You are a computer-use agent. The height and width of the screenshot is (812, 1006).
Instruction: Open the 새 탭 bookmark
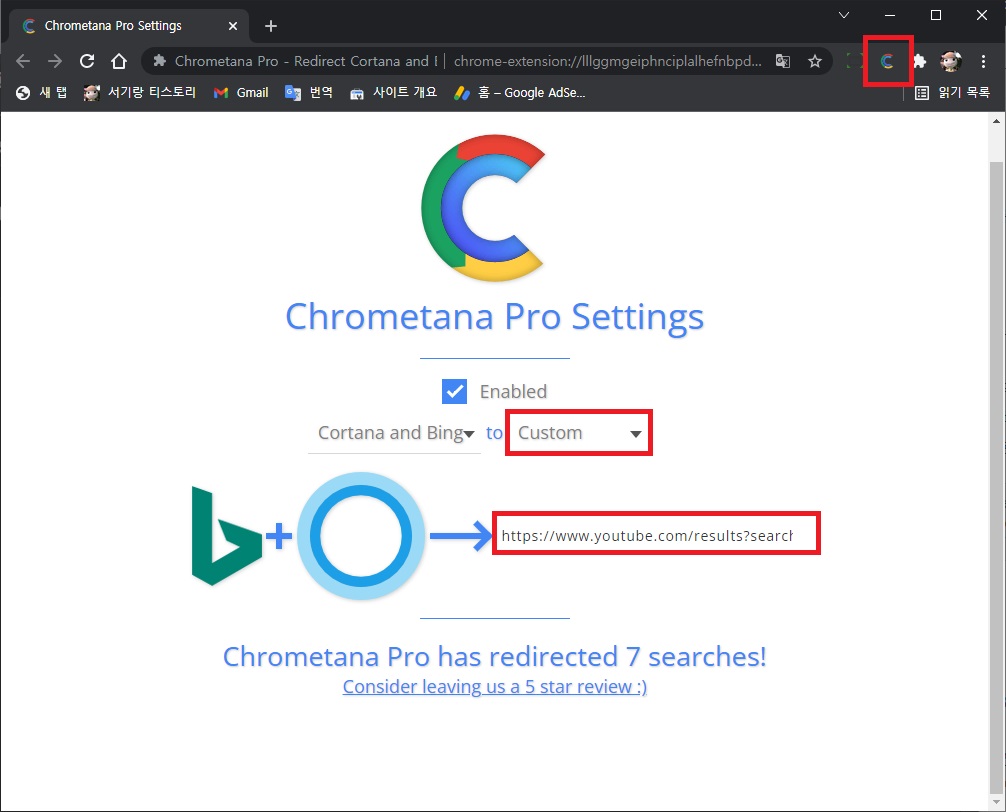42,92
